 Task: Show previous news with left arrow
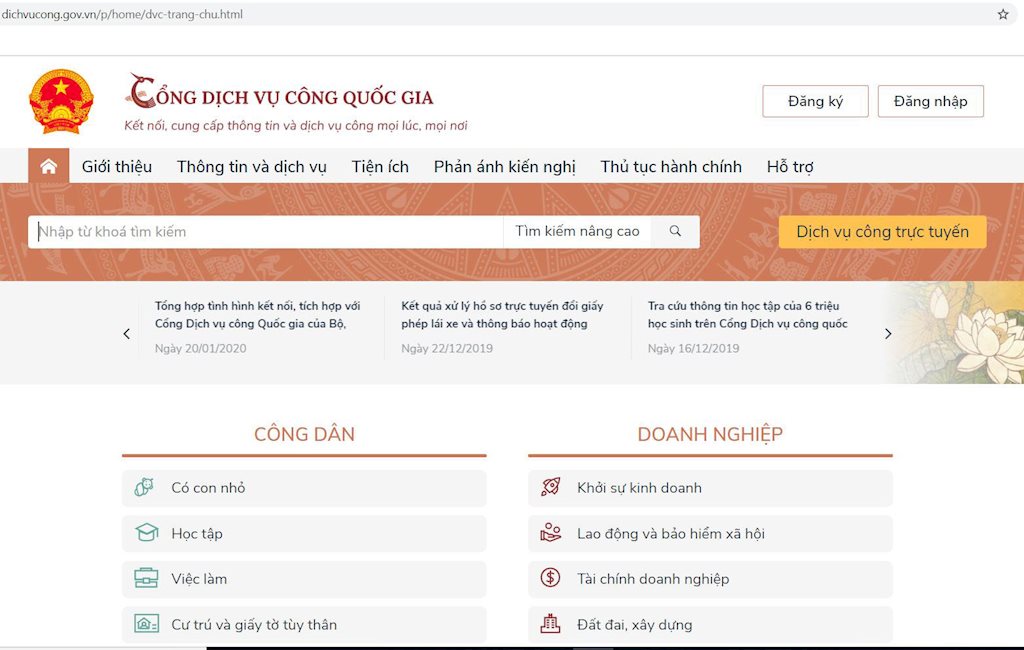126,334
